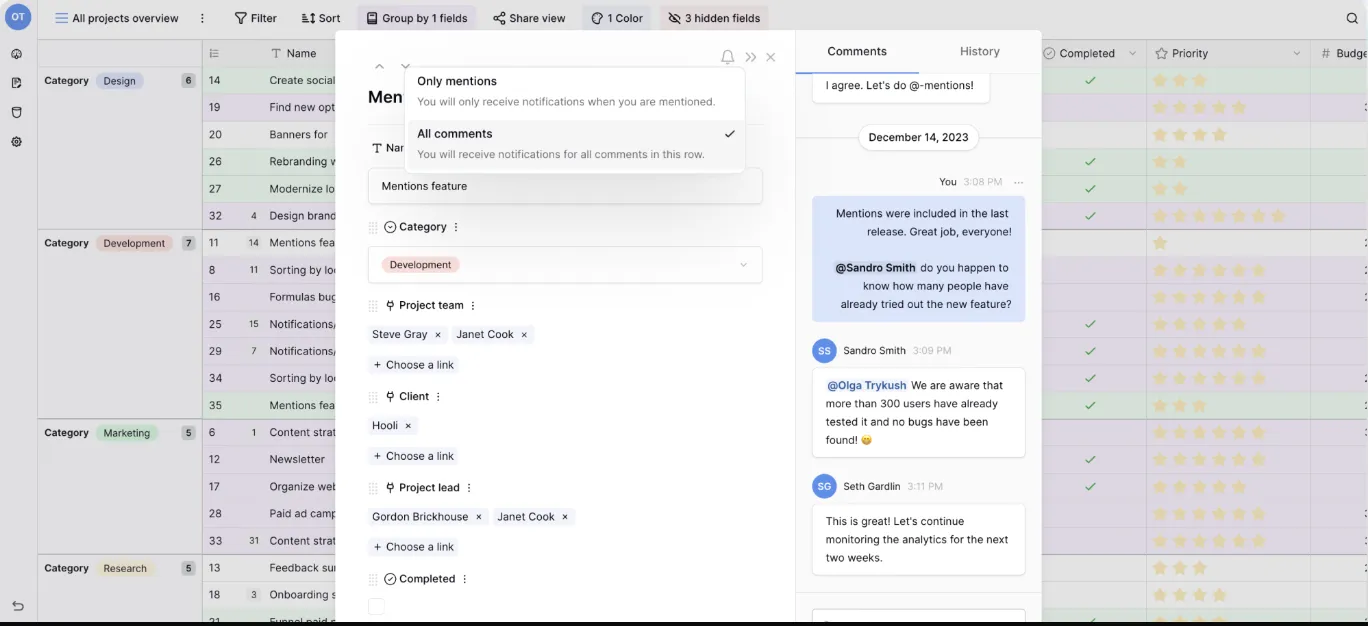Open the settings gear in left sidebar

pyautogui.click(x=17, y=142)
